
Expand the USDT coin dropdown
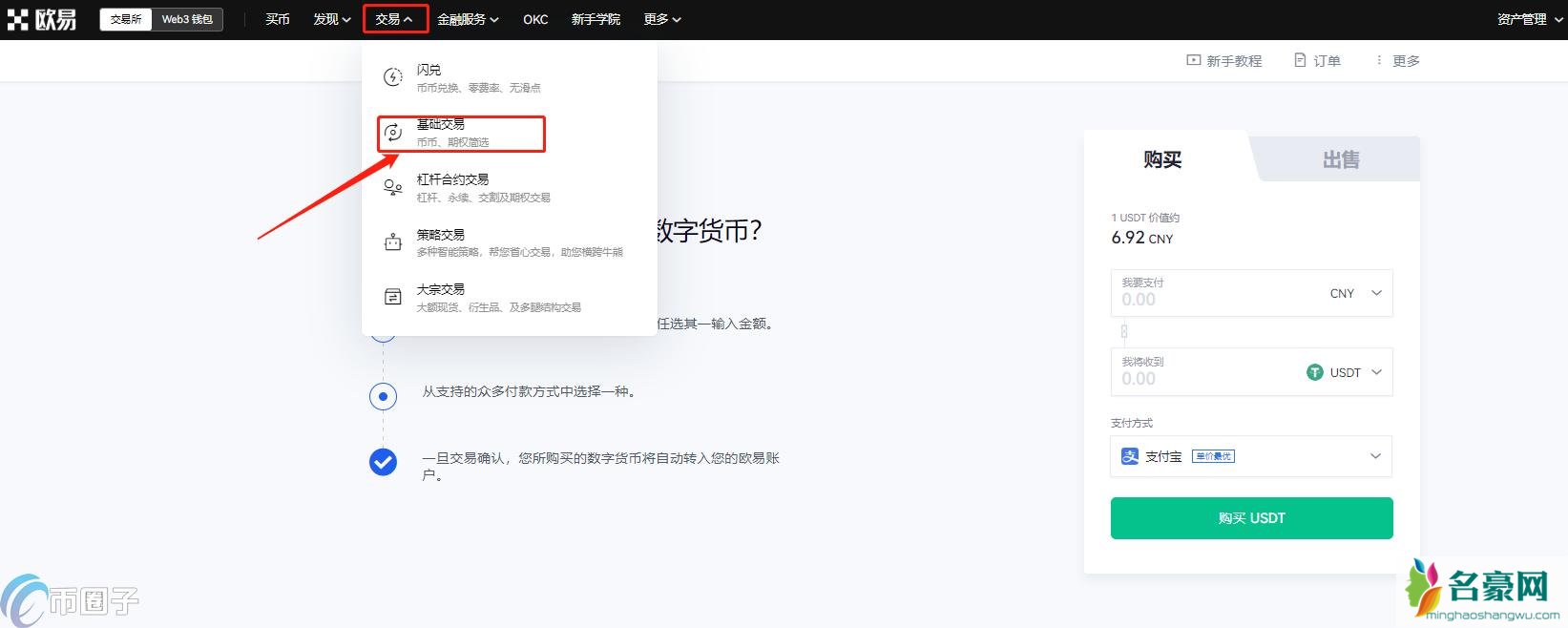(1345, 372)
